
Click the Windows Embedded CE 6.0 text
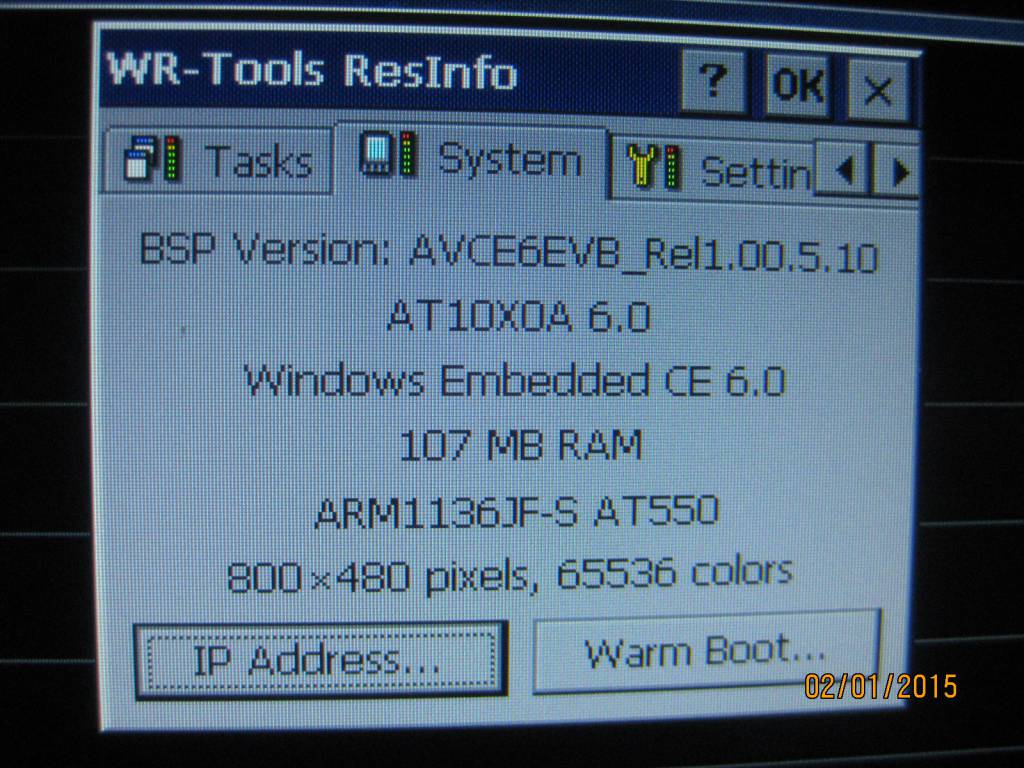click(514, 381)
